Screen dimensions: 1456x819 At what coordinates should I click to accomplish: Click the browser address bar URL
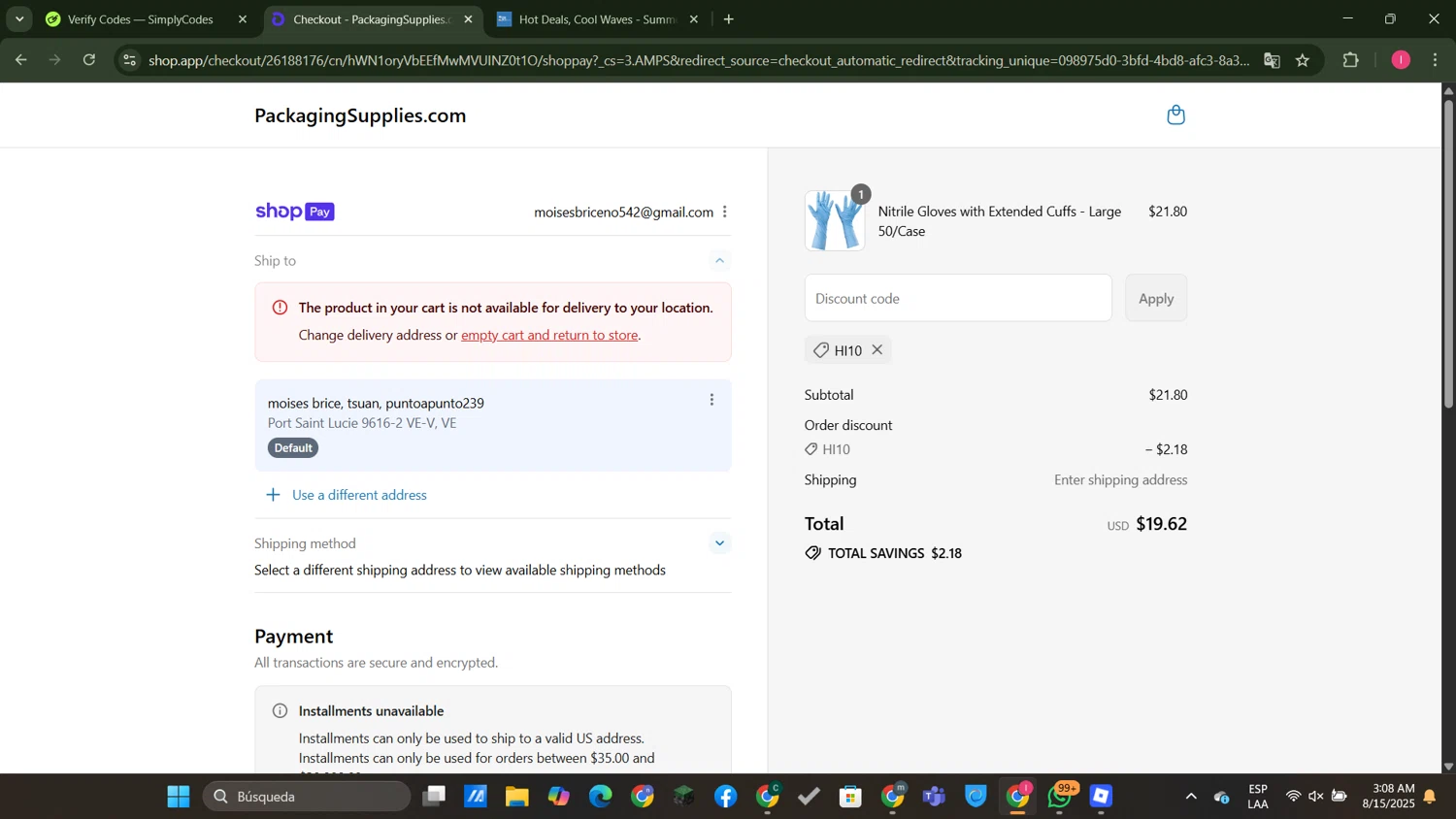pyautogui.click(x=699, y=60)
